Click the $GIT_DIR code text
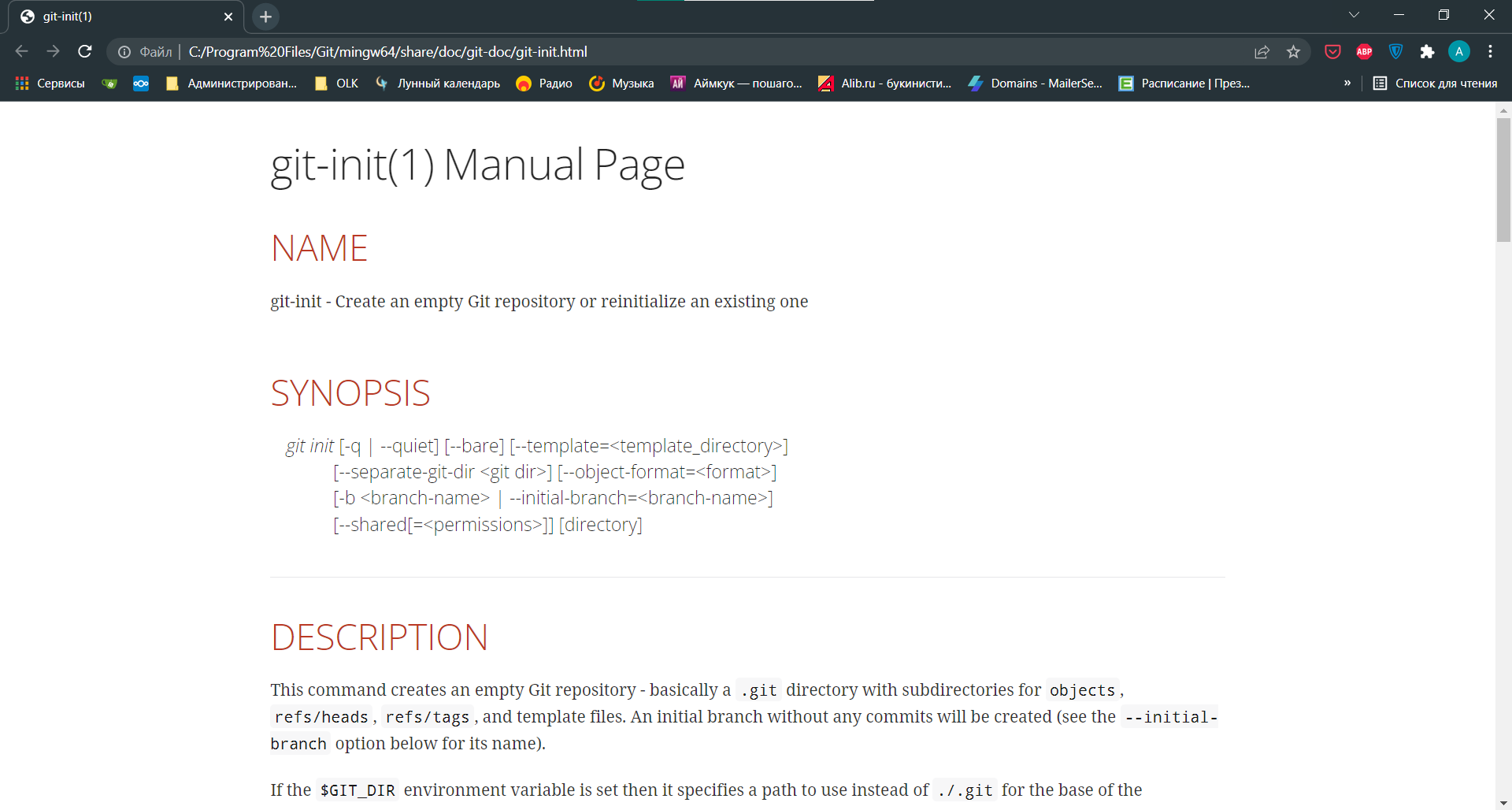 click(x=358, y=790)
